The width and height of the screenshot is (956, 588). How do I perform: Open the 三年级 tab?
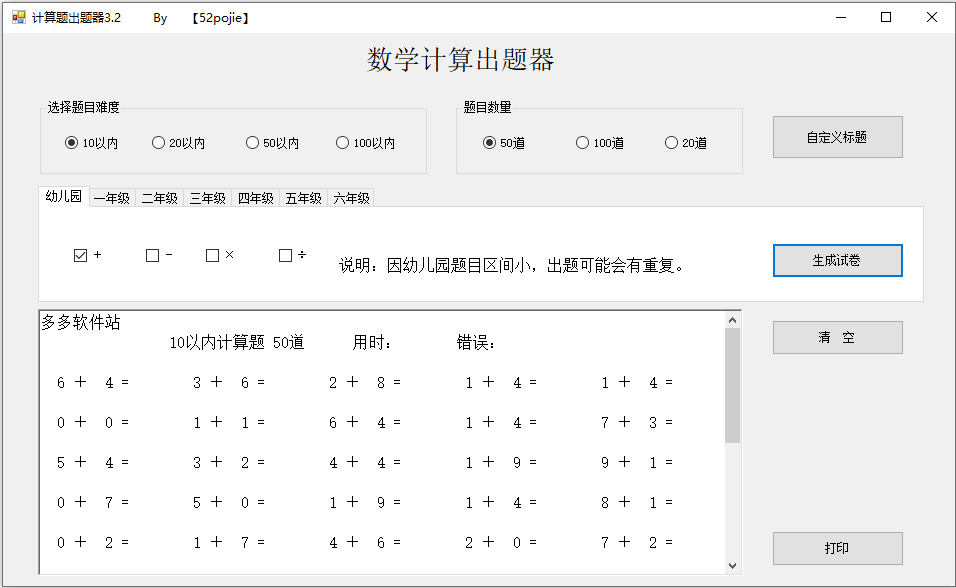click(x=208, y=198)
